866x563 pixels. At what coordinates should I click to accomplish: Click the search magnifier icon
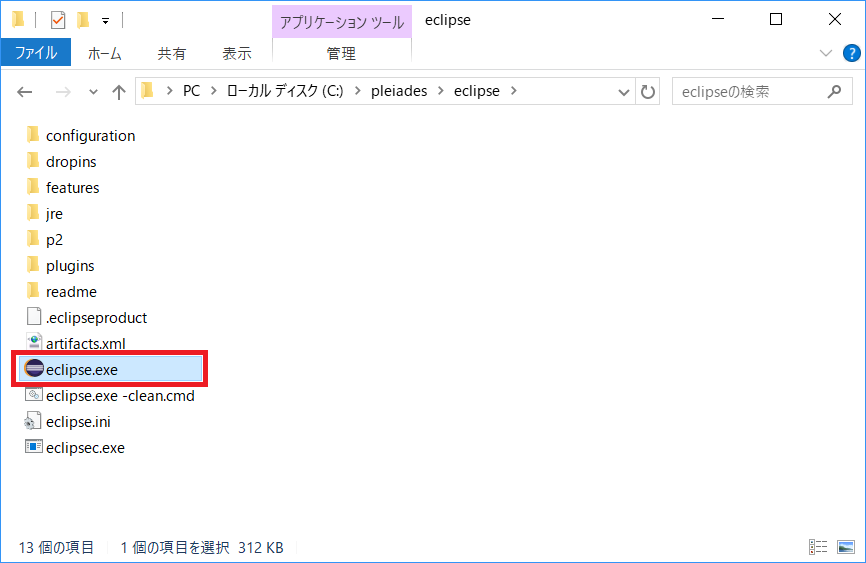[x=835, y=91]
